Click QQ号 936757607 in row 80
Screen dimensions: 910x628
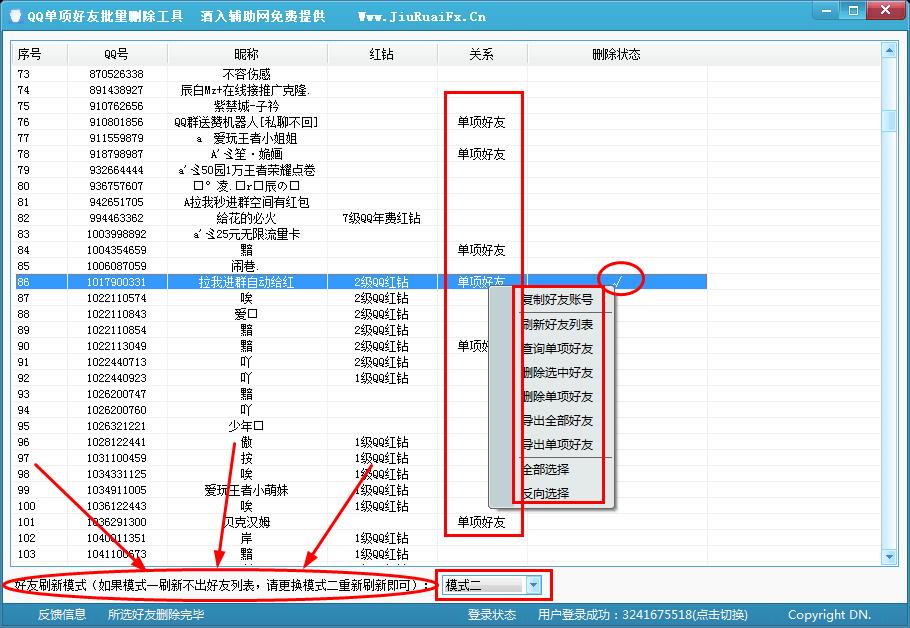[x=116, y=186]
